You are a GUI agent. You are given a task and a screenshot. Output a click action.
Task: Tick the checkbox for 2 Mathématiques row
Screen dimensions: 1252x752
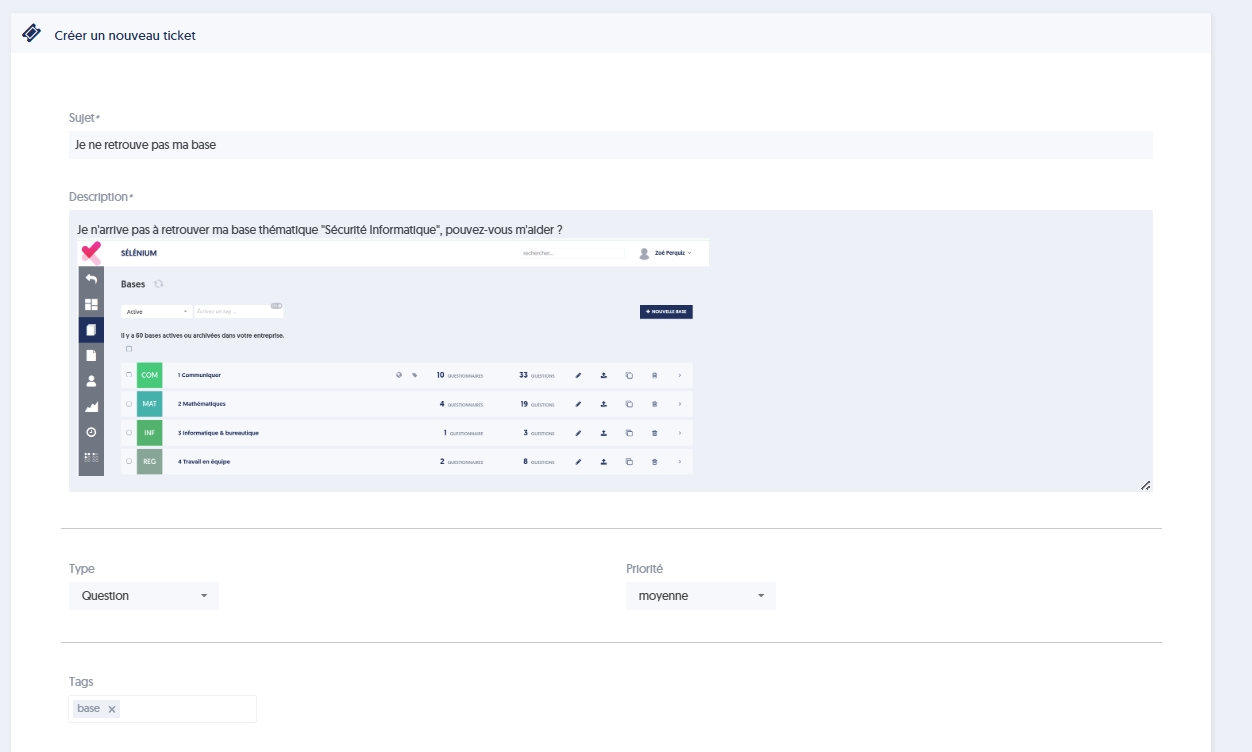[x=129, y=404]
